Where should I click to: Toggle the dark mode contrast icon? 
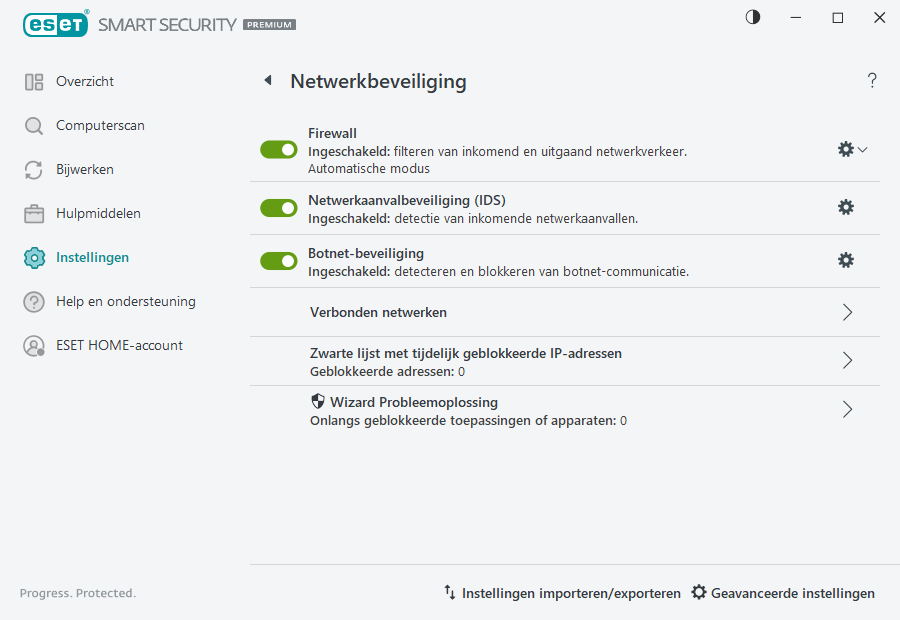752,17
